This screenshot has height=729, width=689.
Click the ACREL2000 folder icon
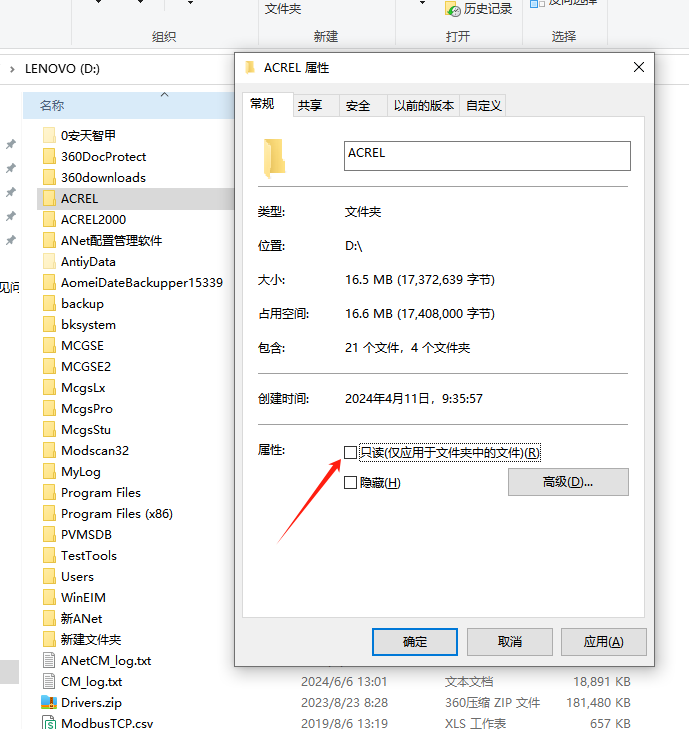49,219
